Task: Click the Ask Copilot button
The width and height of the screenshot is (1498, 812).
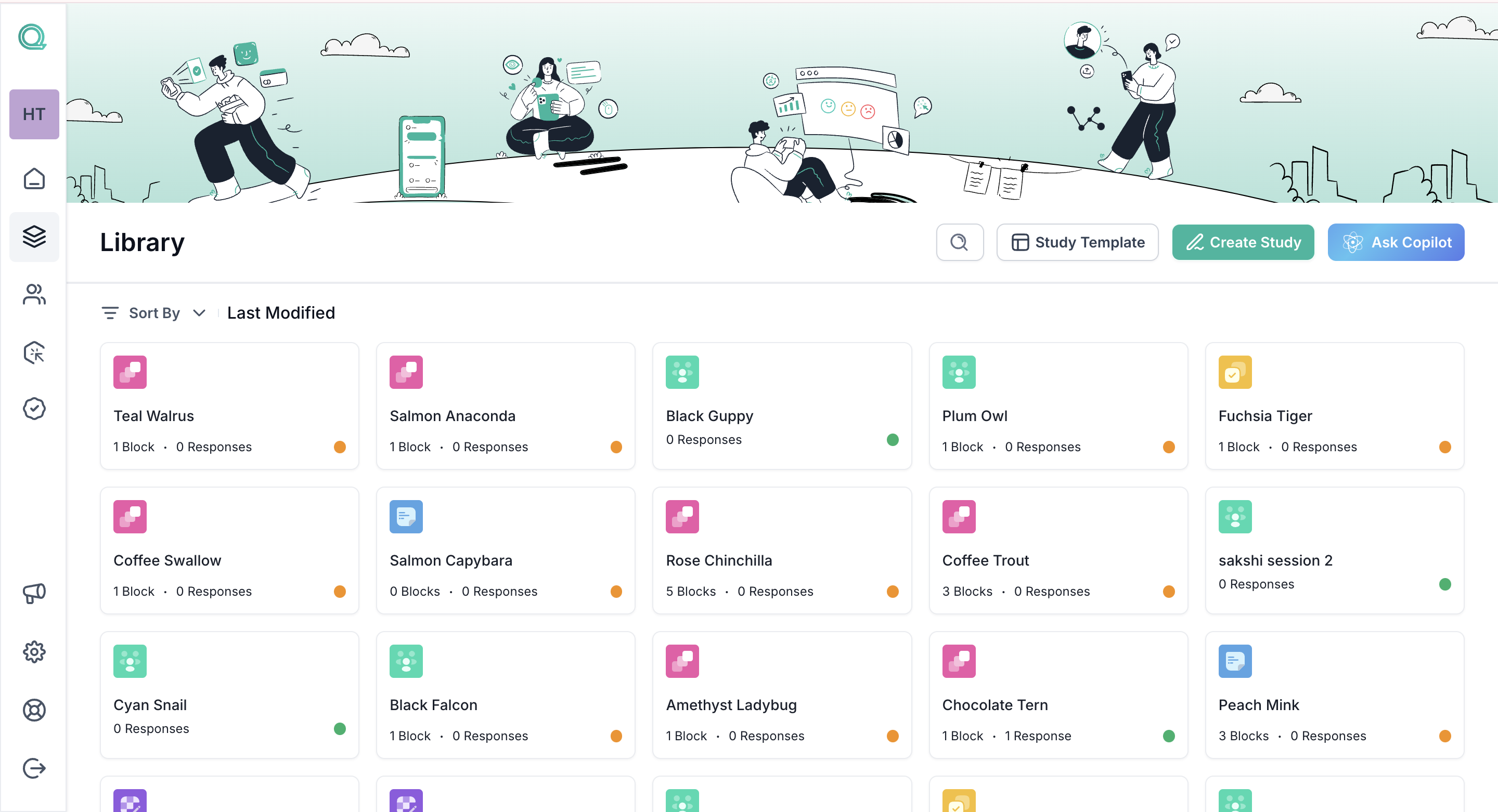Action: pyautogui.click(x=1396, y=242)
